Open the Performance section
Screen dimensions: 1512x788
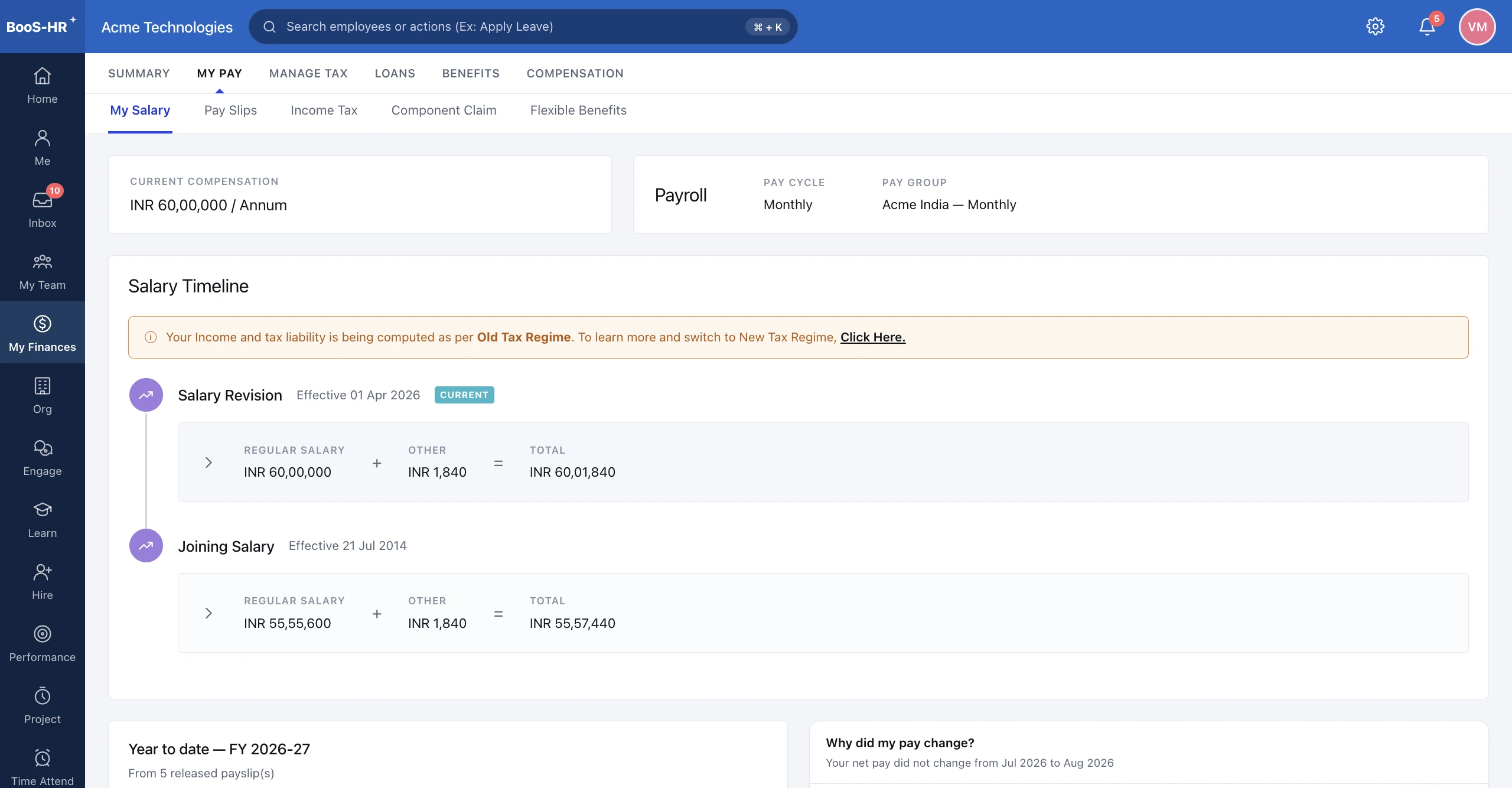[42, 644]
